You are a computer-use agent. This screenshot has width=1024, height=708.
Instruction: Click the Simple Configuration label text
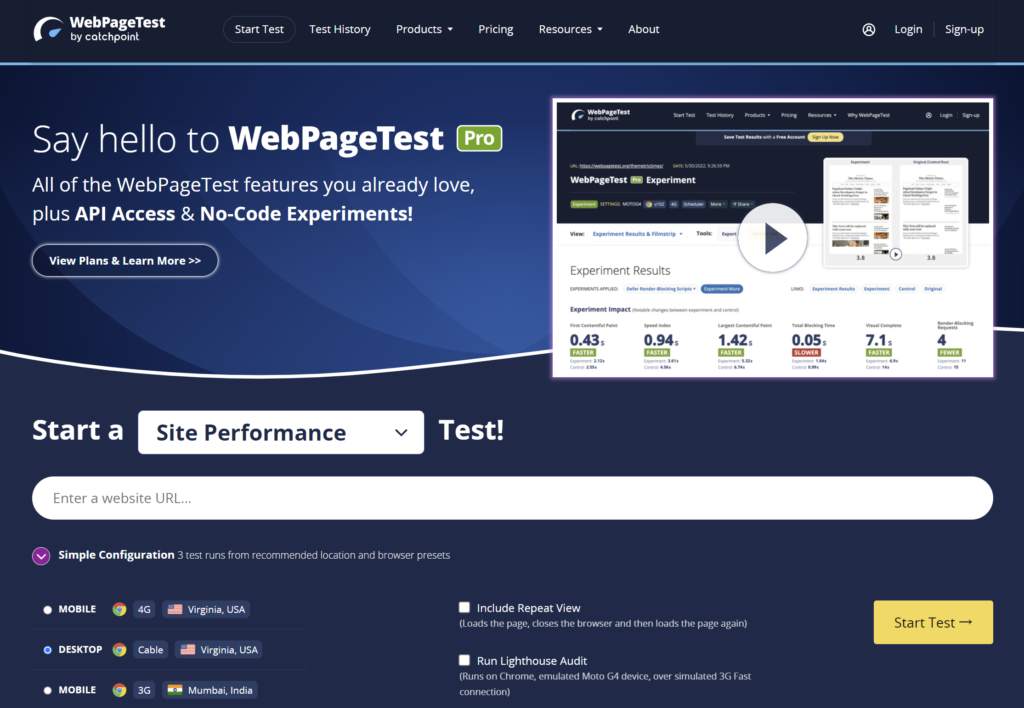(x=116, y=555)
